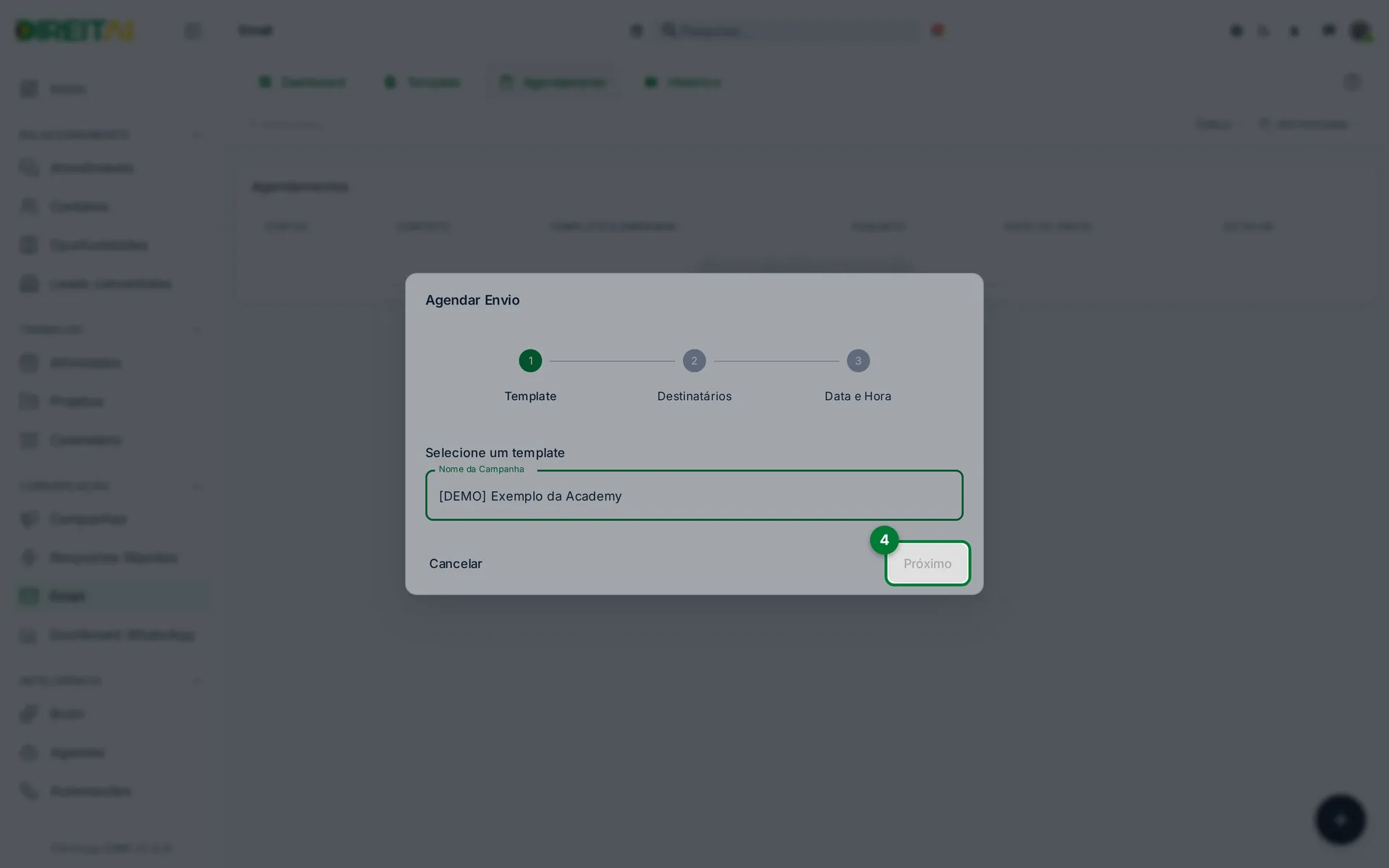The image size is (1389, 868).
Task: Open Automações in the sidebar
Action: [76, 791]
